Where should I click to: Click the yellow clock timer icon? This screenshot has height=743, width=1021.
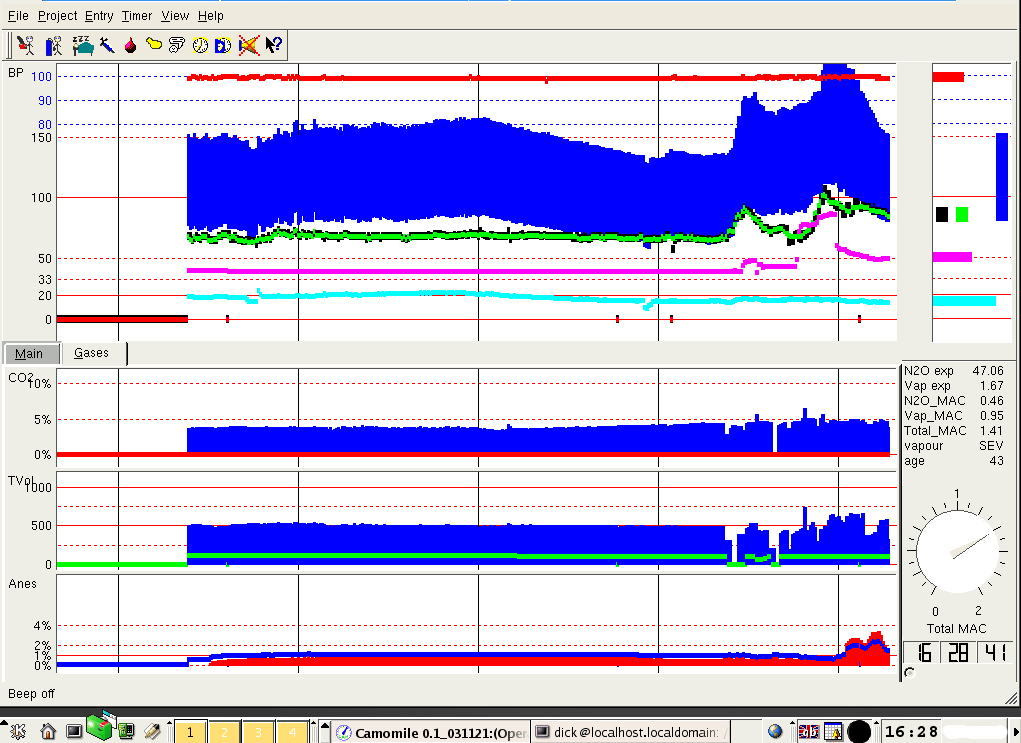[x=201, y=44]
